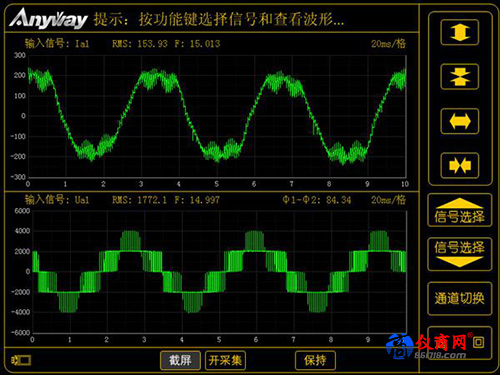Click the storage indicator icon at bottom left

(x=21, y=360)
